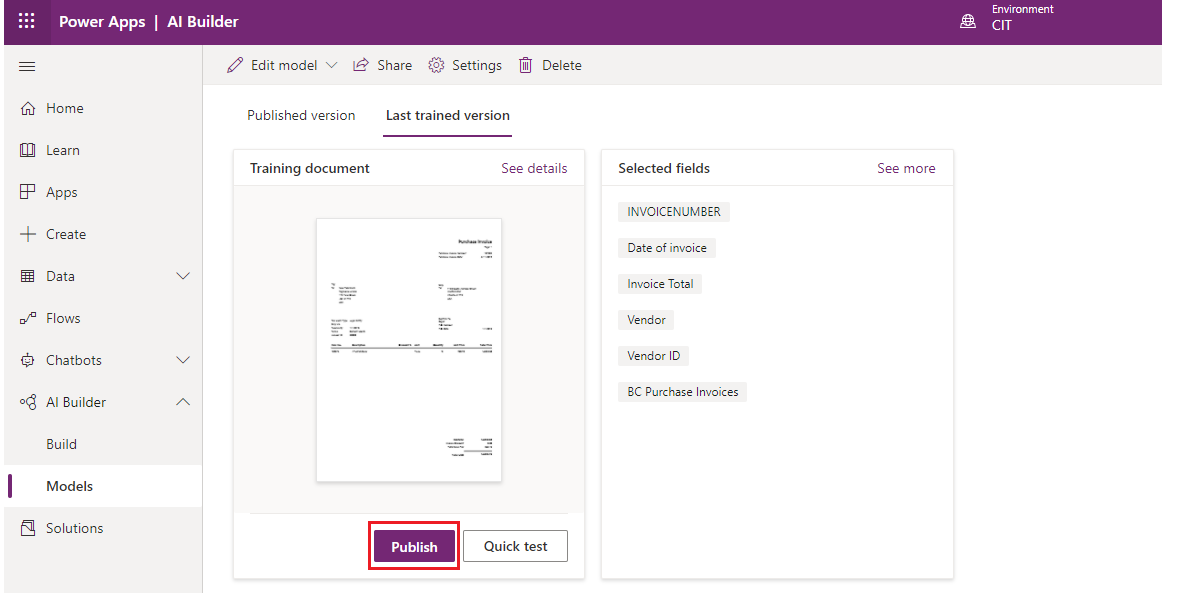This screenshot has width=1185, height=593.
Task: Click the Apps grid icon
Action: (28, 192)
